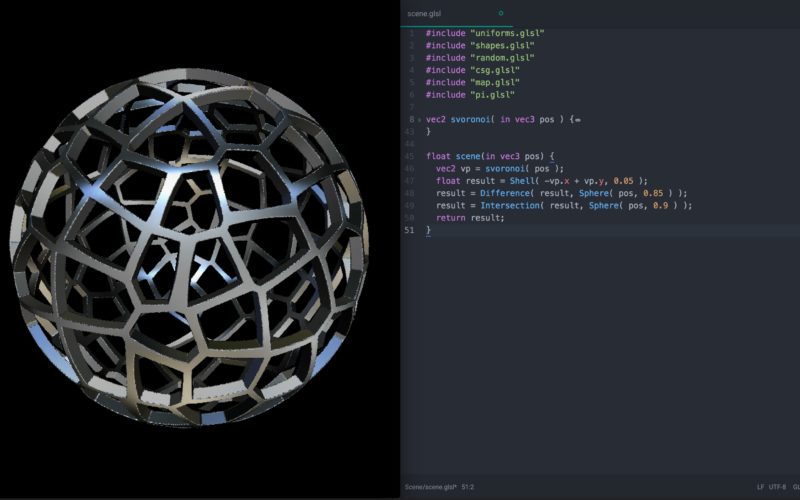The width and height of the screenshot is (800, 500).
Task: Click line number 51 in the gutter
Action: [x=409, y=230]
